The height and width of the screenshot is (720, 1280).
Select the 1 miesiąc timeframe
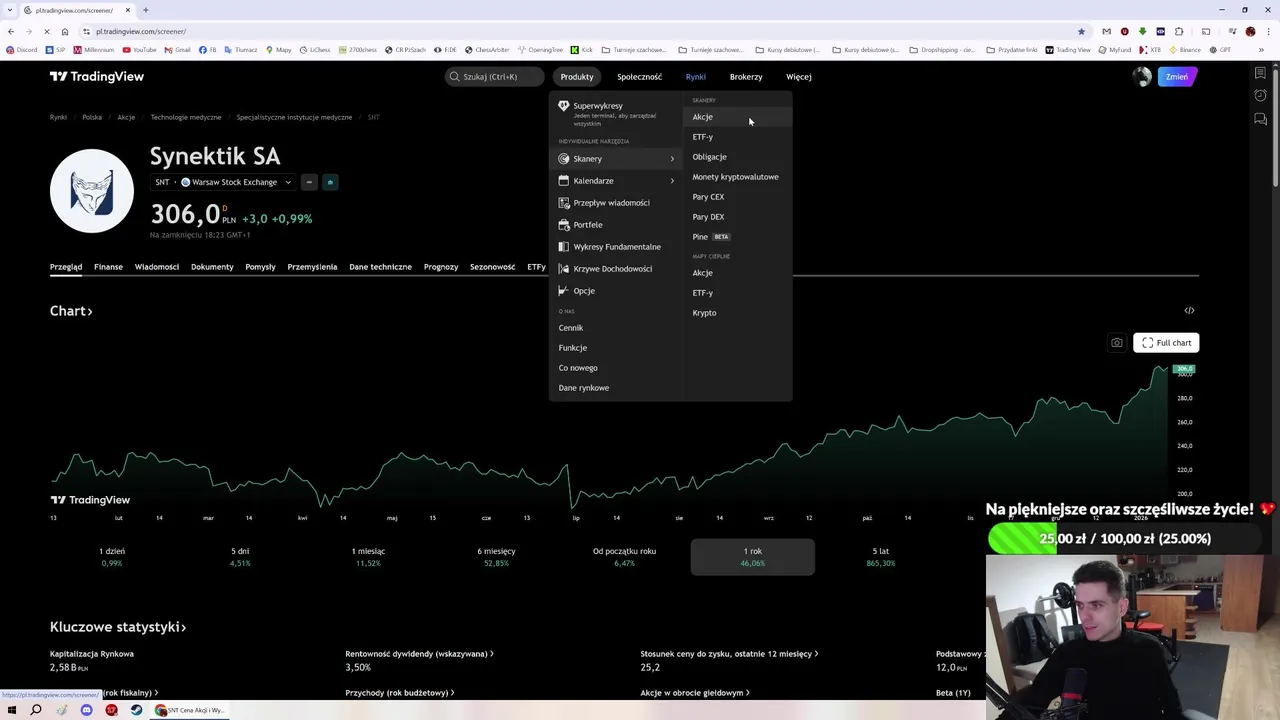(x=368, y=557)
